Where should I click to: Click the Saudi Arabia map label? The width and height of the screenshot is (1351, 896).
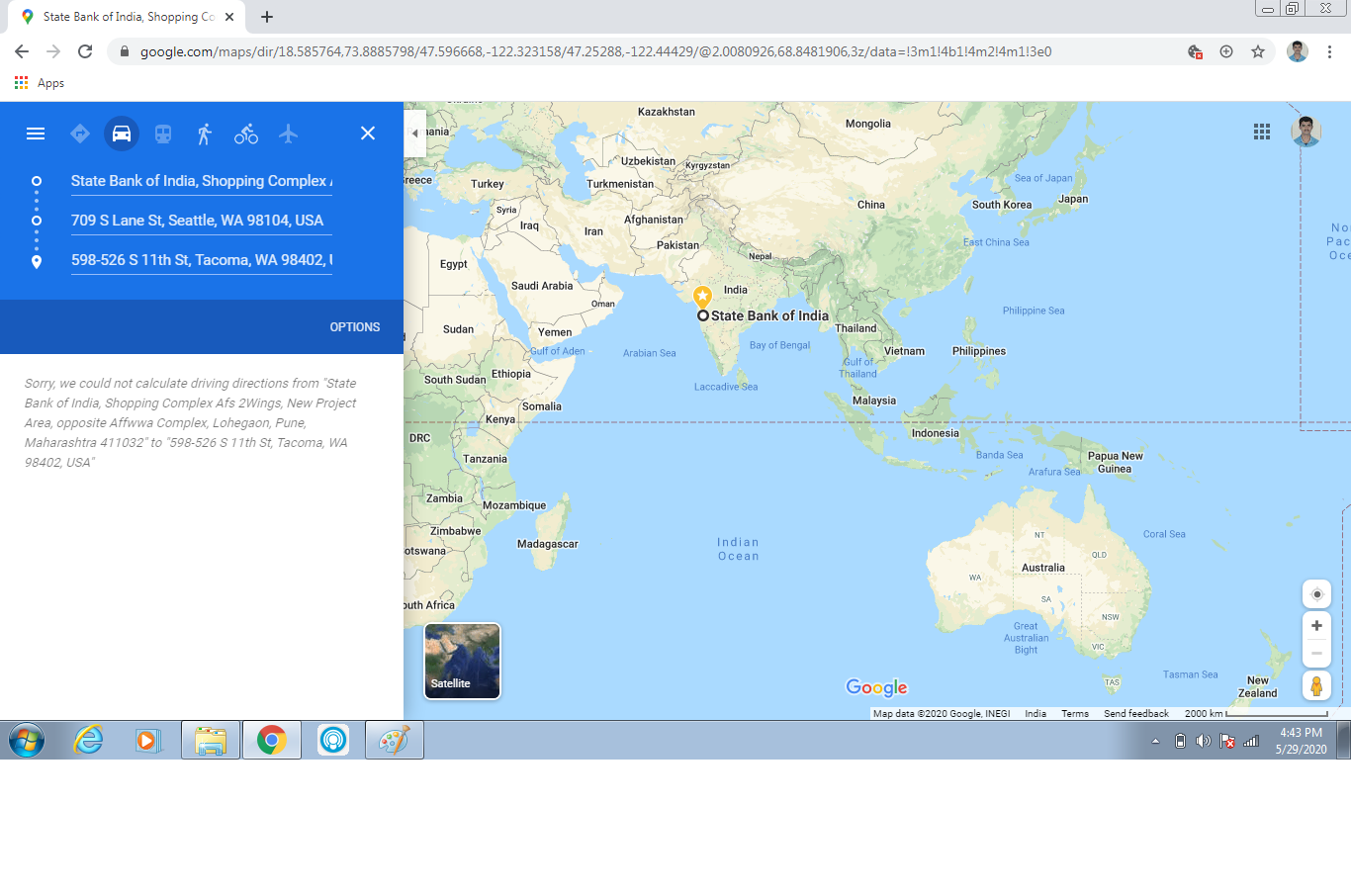tap(542, 286)
